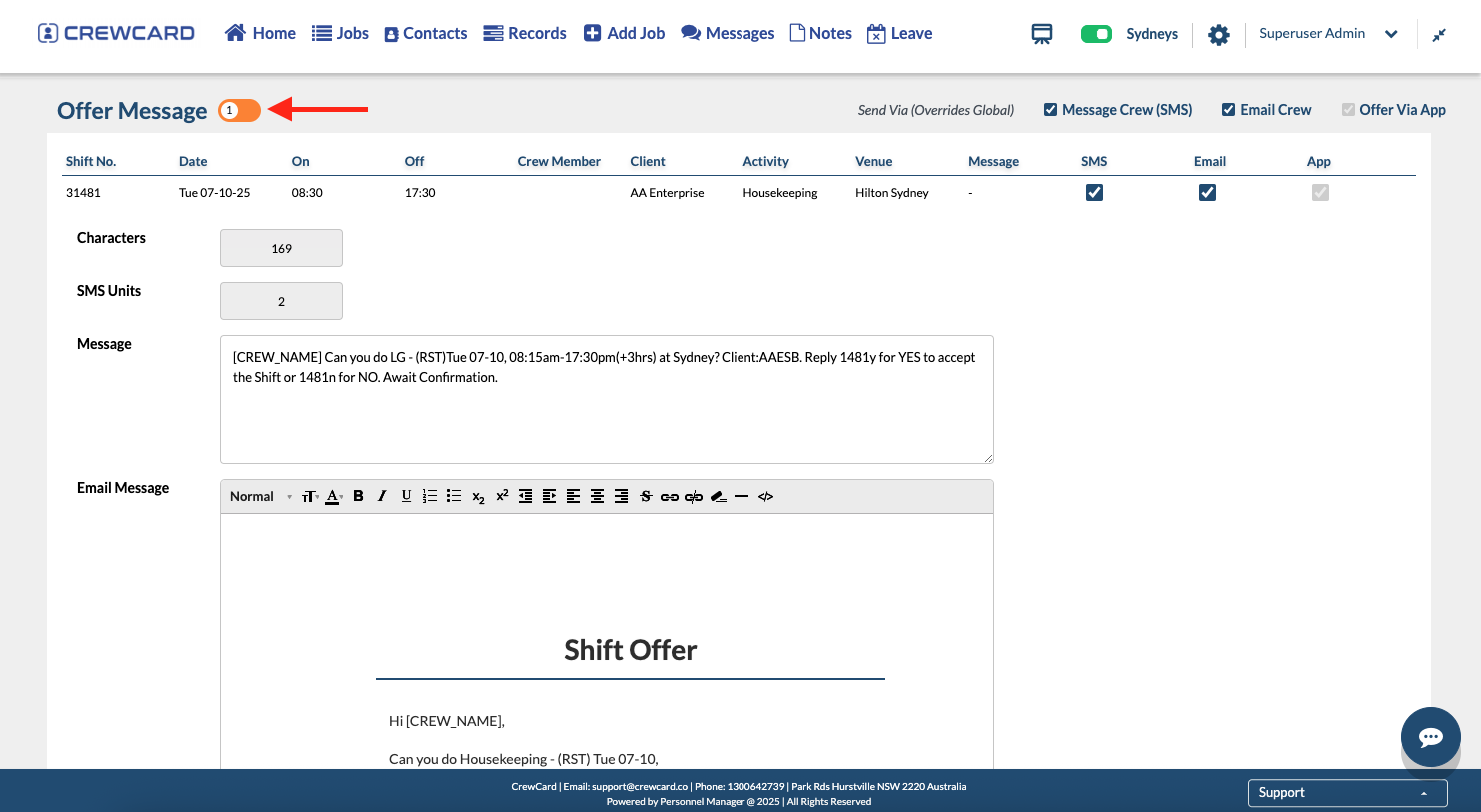Click the Add Job button

(x=624, y=33)
